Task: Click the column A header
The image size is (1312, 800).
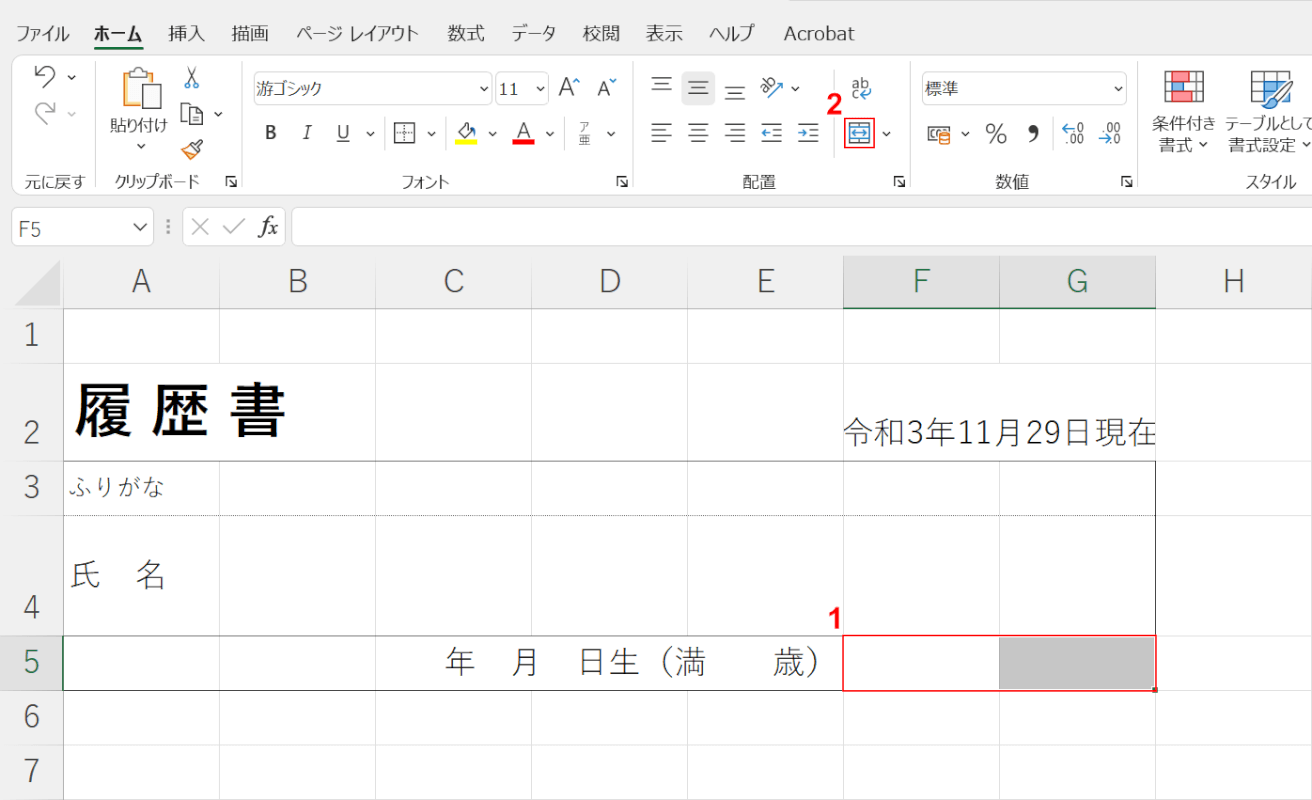Action: pyautogui.click(x=141, y=282)
